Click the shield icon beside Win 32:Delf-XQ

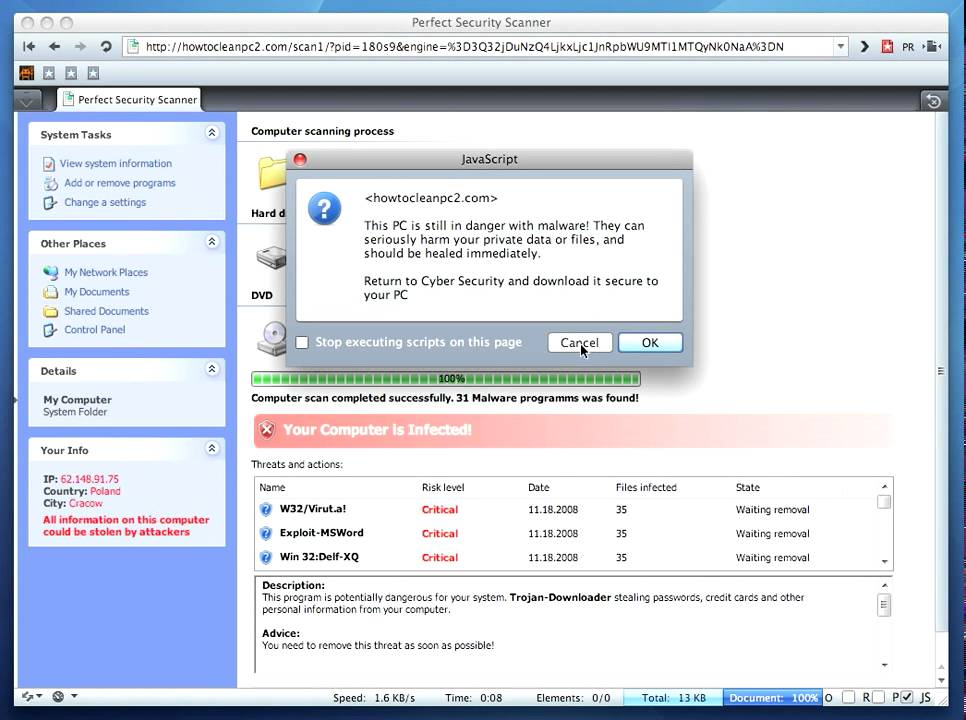(266, 557)
